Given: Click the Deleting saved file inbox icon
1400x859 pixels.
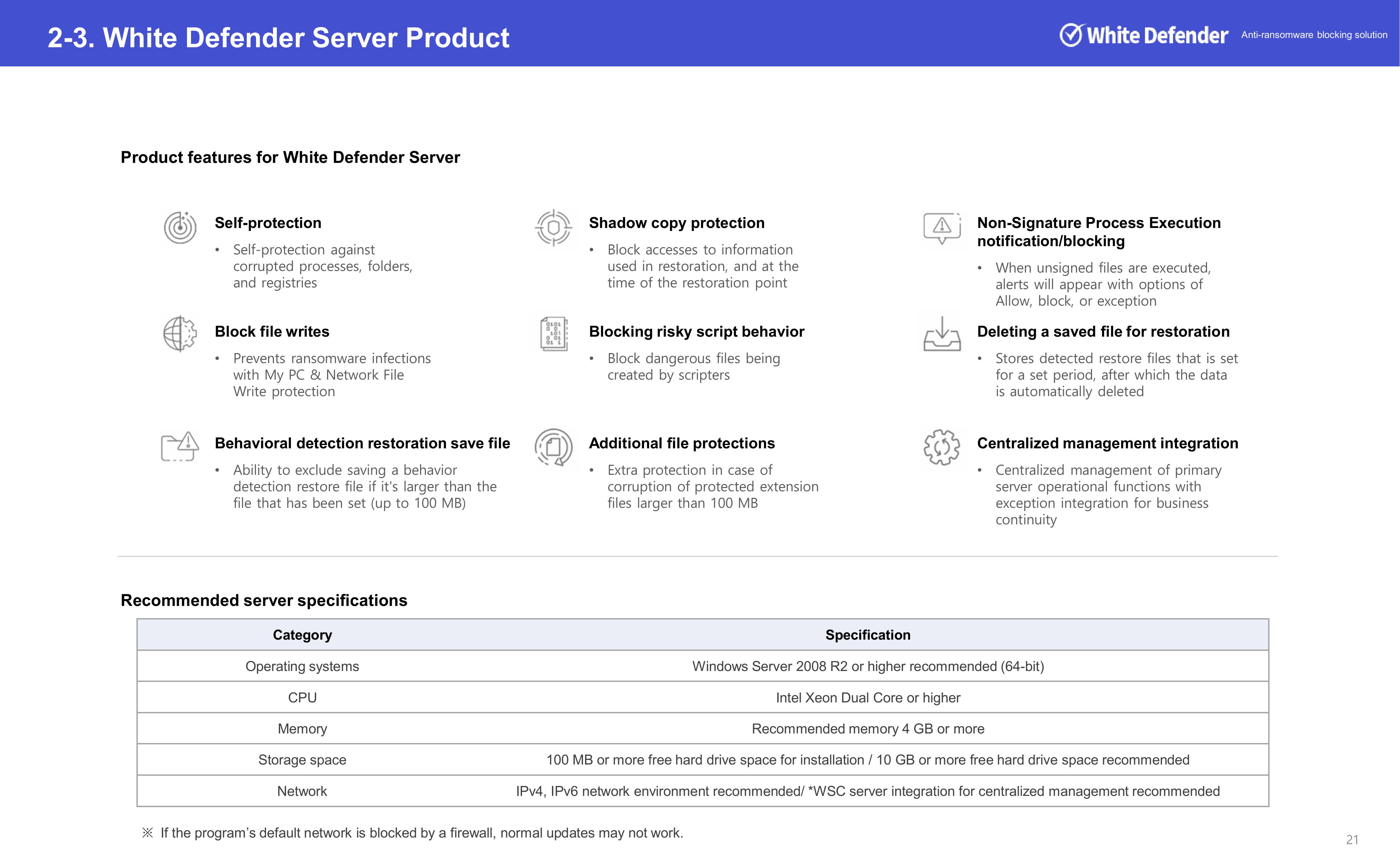Looking at the screenshot, I should pos(941,334).
